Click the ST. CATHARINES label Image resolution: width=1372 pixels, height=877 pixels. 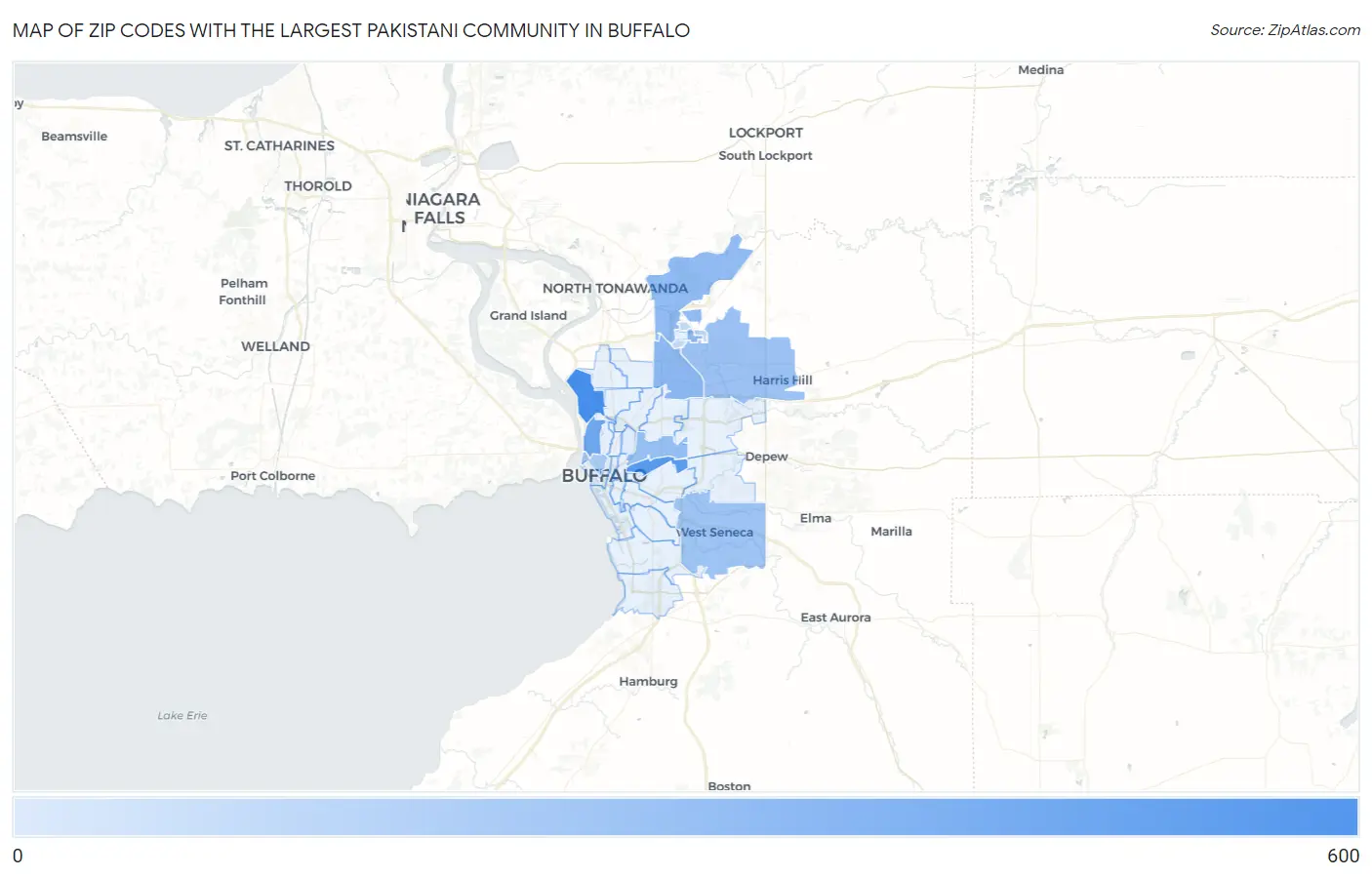point(279,145)
